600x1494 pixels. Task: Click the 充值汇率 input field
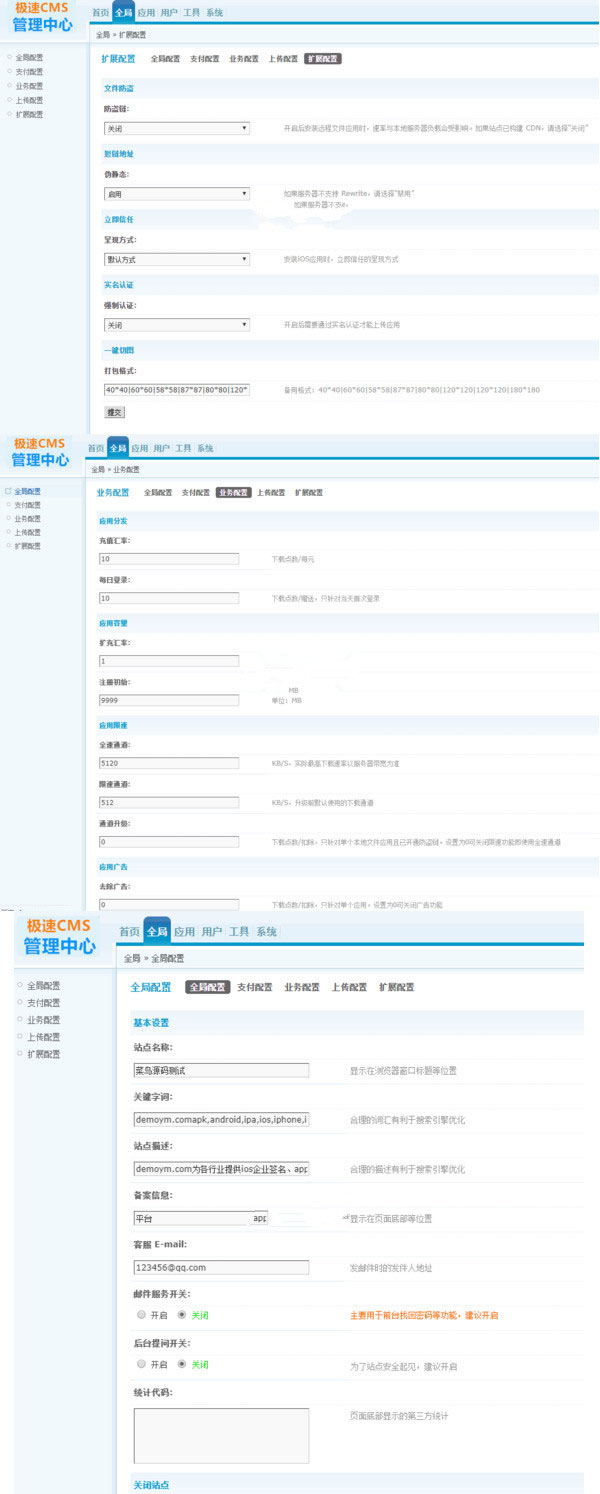(168, 559)
